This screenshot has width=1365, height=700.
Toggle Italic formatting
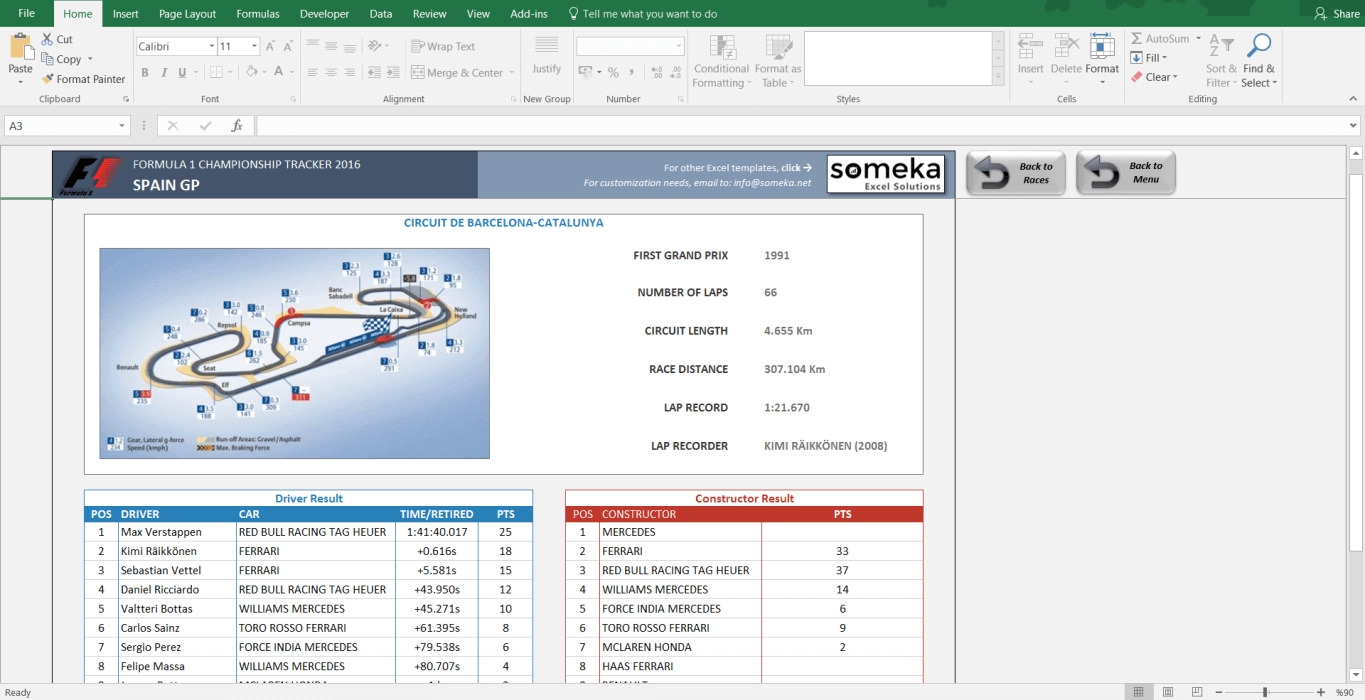164,72
